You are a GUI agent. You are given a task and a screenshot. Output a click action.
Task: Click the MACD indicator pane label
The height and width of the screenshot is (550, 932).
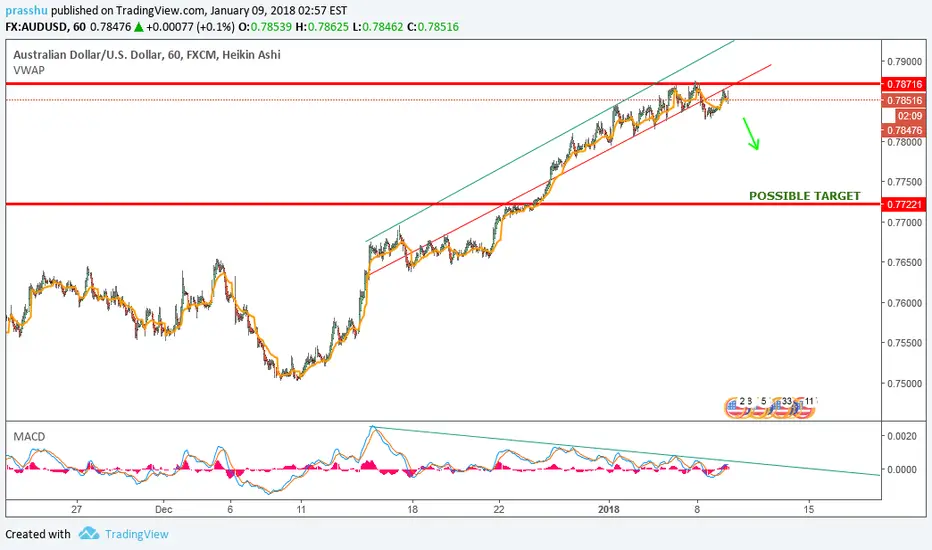[29, 436]
